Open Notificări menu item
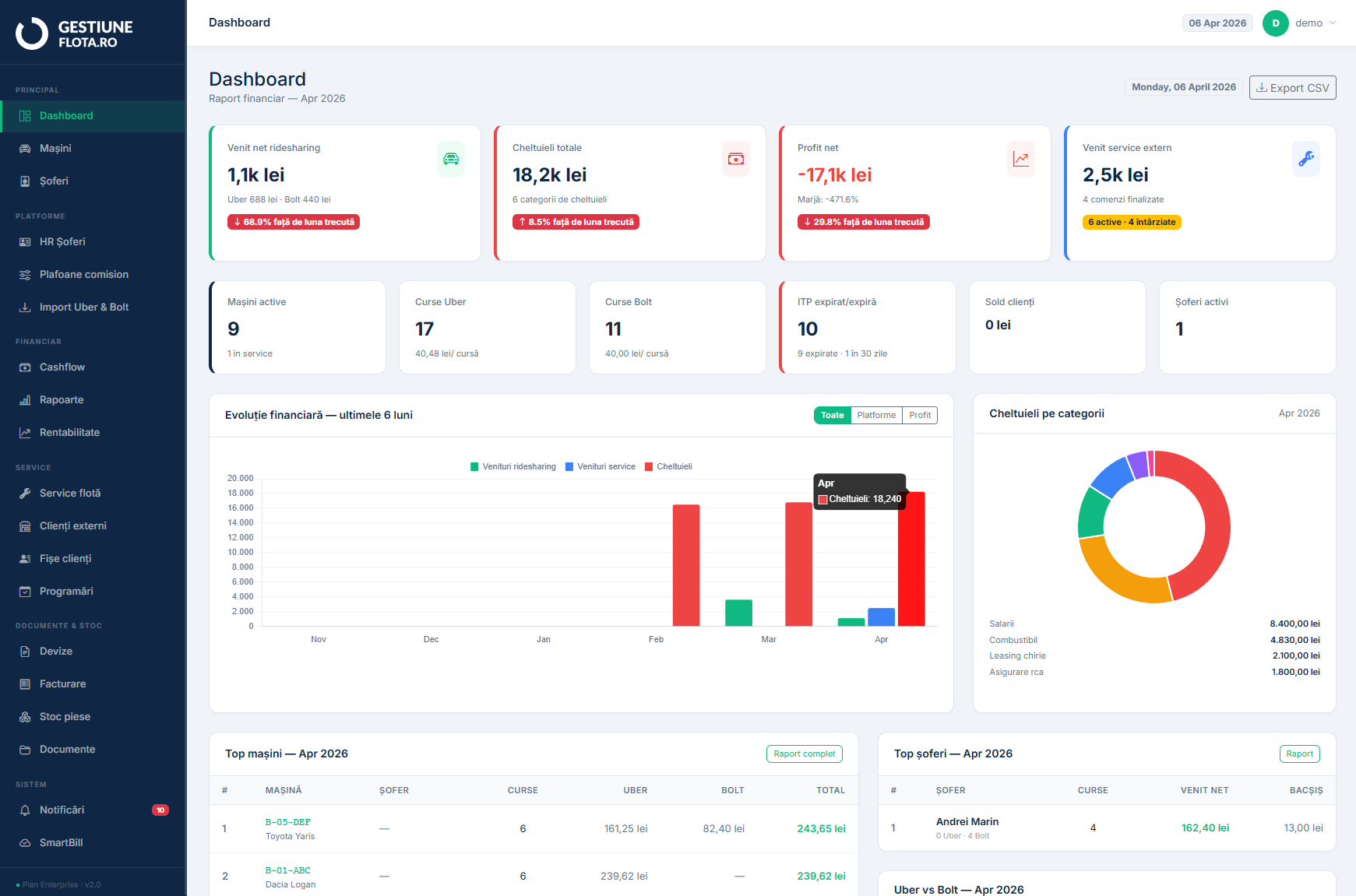This screenshot has width=1356, height=896. pos(93,810)
